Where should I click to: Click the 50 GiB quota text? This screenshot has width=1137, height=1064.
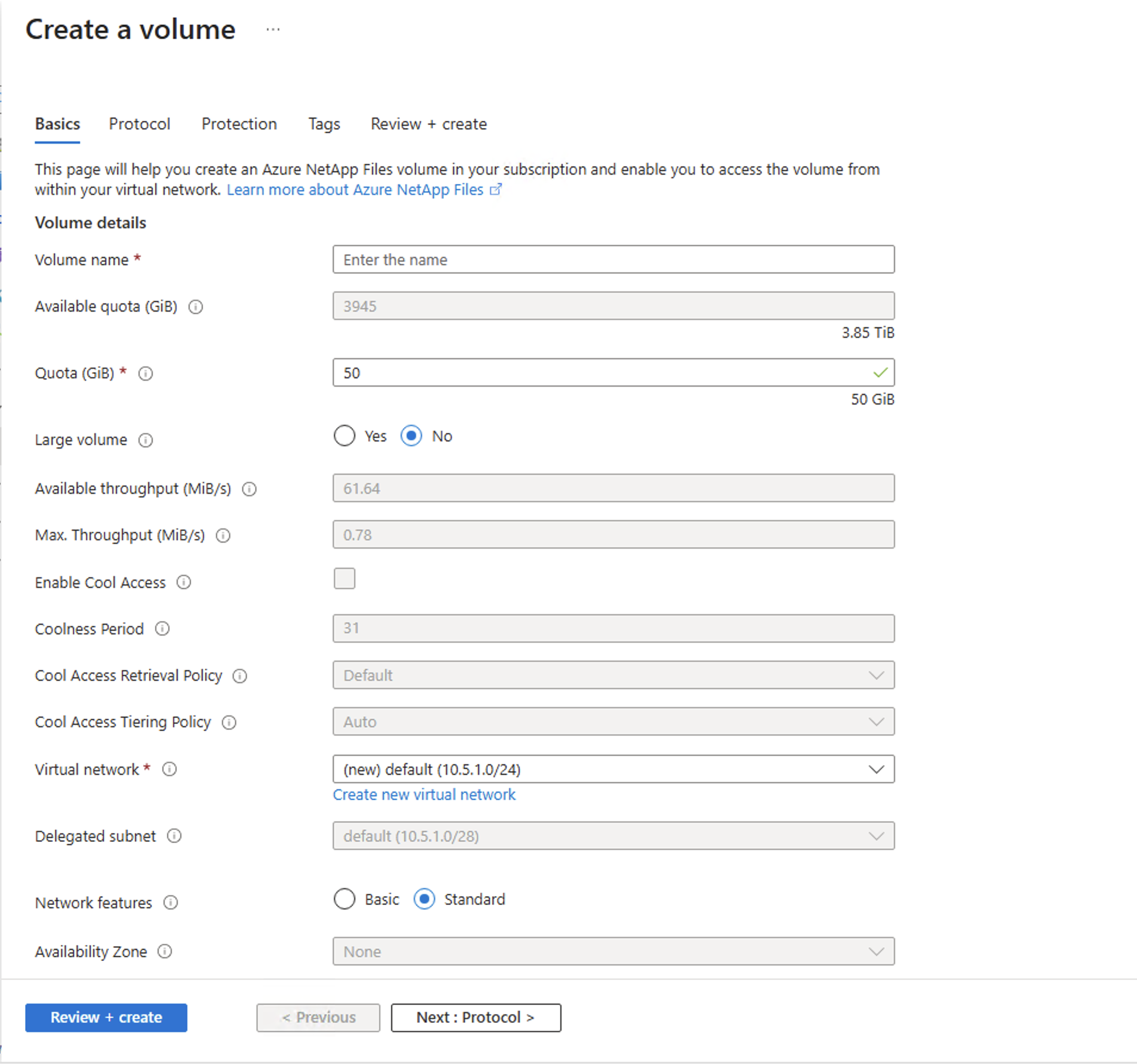tap(872, 399)
